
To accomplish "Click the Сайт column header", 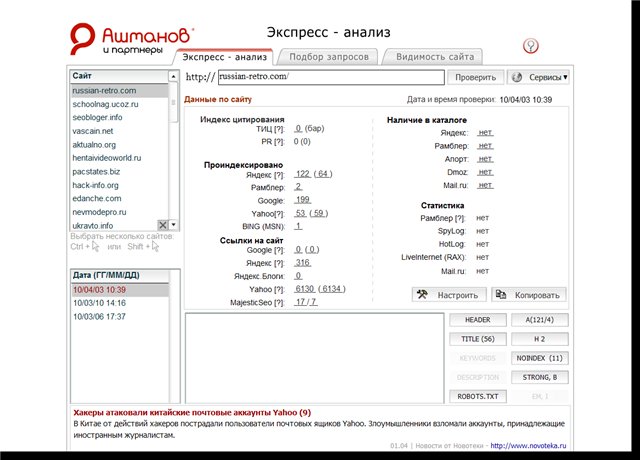I will (x=119, y=76).
